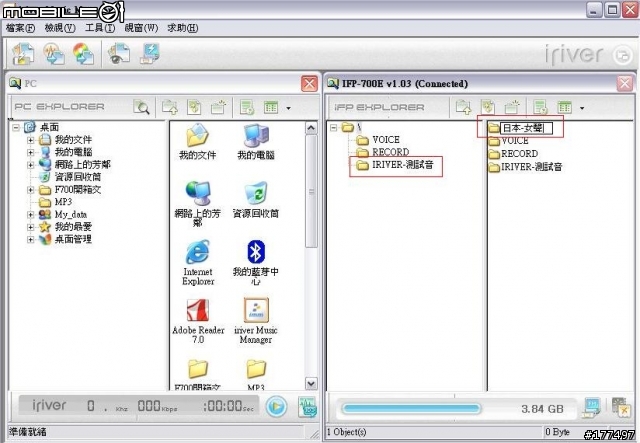Expand F700開箱文 folder in PC tree
This screenshot has width=640, height=443.
pyautogui.click(x=30, y=190)
